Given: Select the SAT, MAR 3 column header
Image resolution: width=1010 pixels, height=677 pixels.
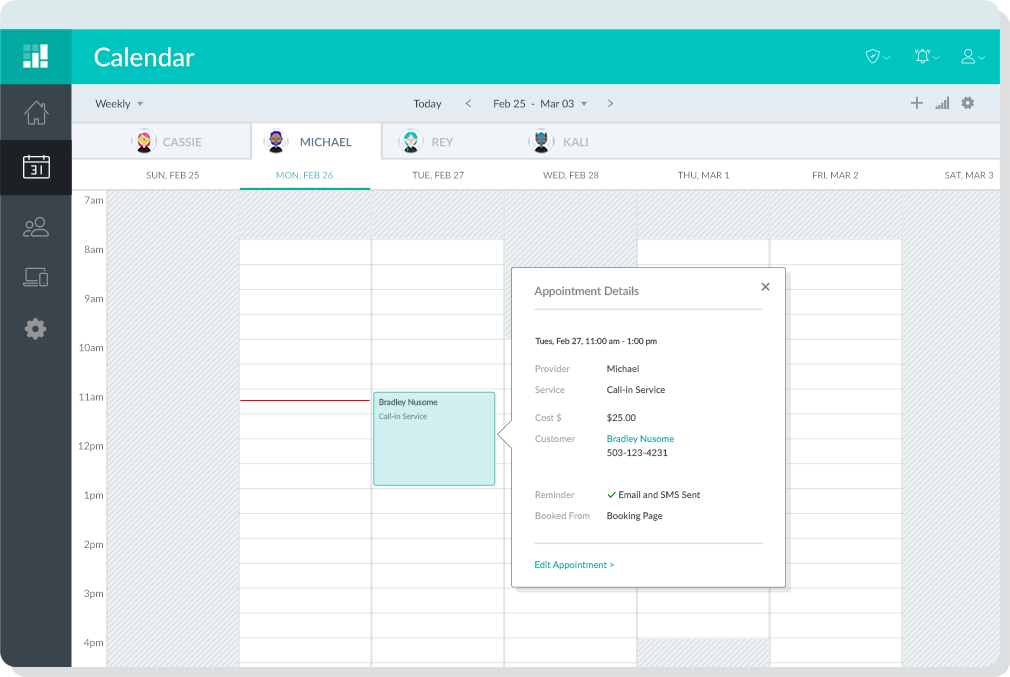Looking at the screenshot, I should coord(969,175).
